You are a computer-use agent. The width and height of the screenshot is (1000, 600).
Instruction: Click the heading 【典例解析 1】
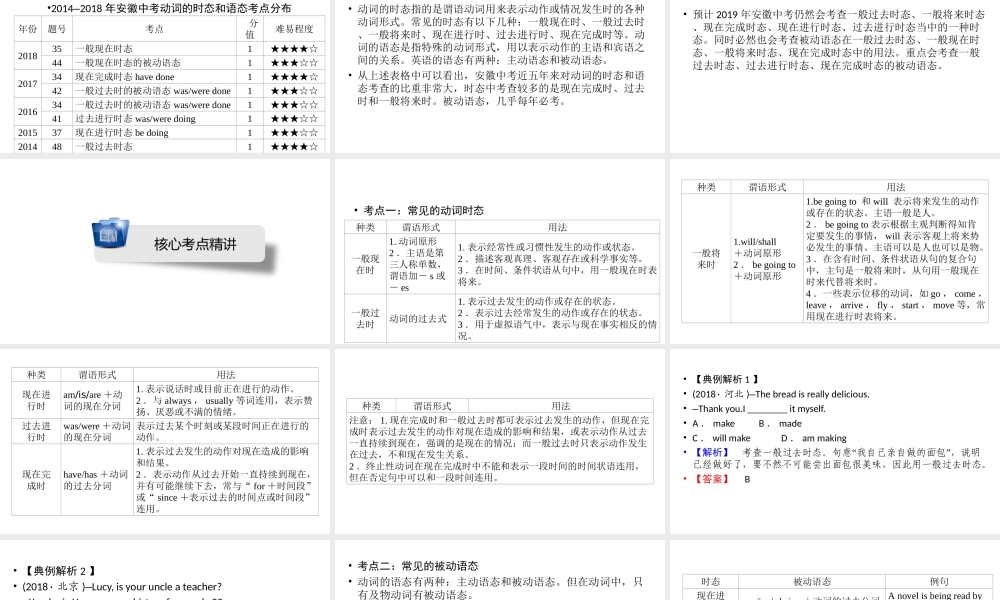[725, 379]
